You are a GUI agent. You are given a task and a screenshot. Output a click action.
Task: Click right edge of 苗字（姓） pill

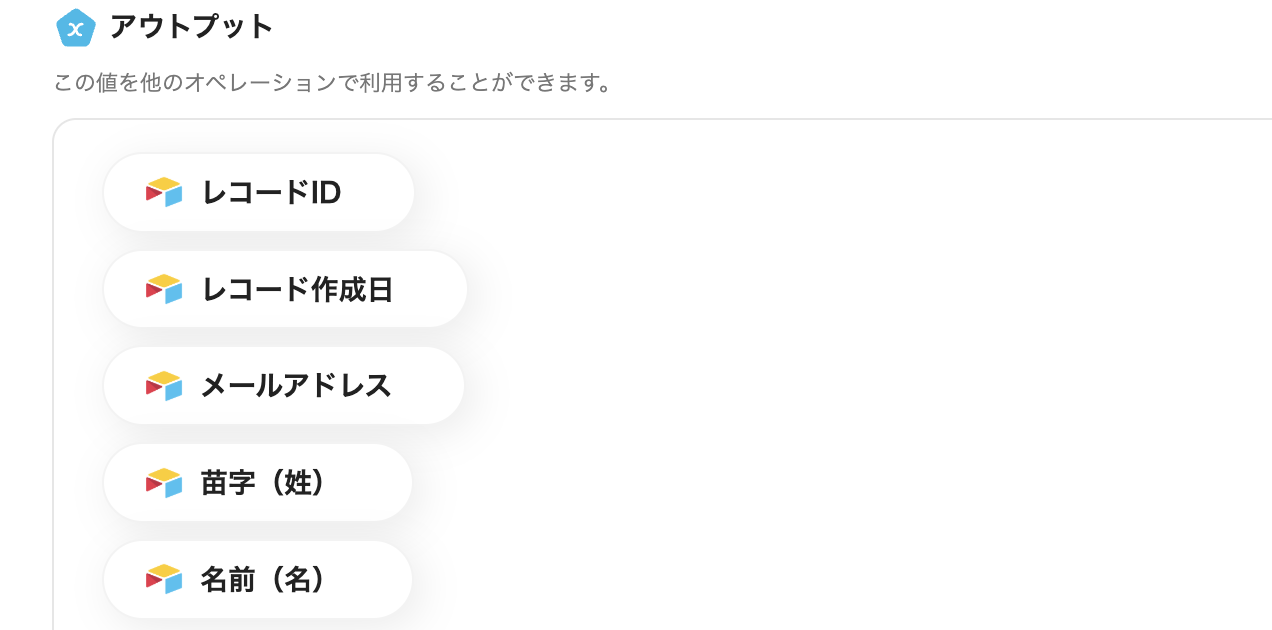tap(396, 483)
